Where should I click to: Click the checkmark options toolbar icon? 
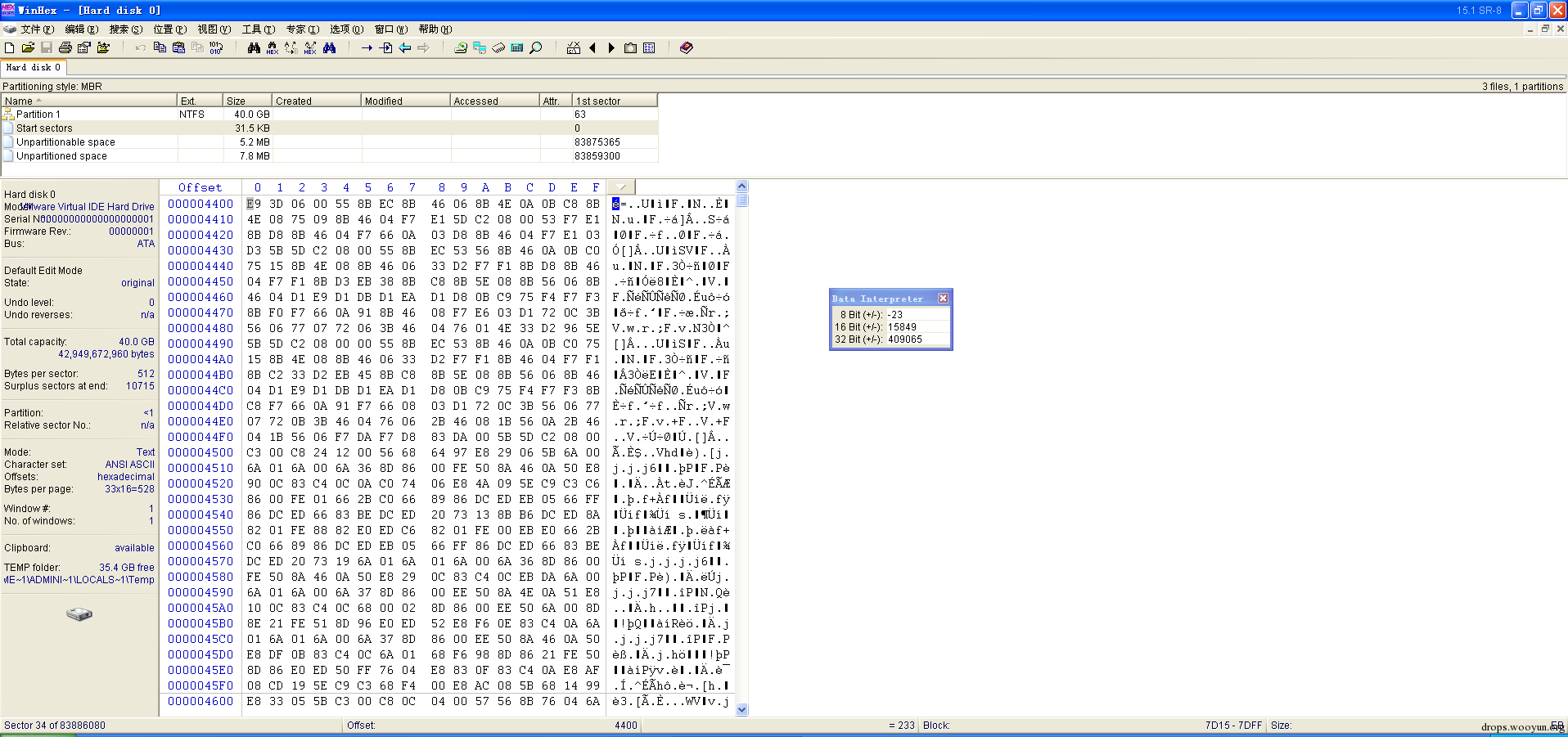(574, 48)
